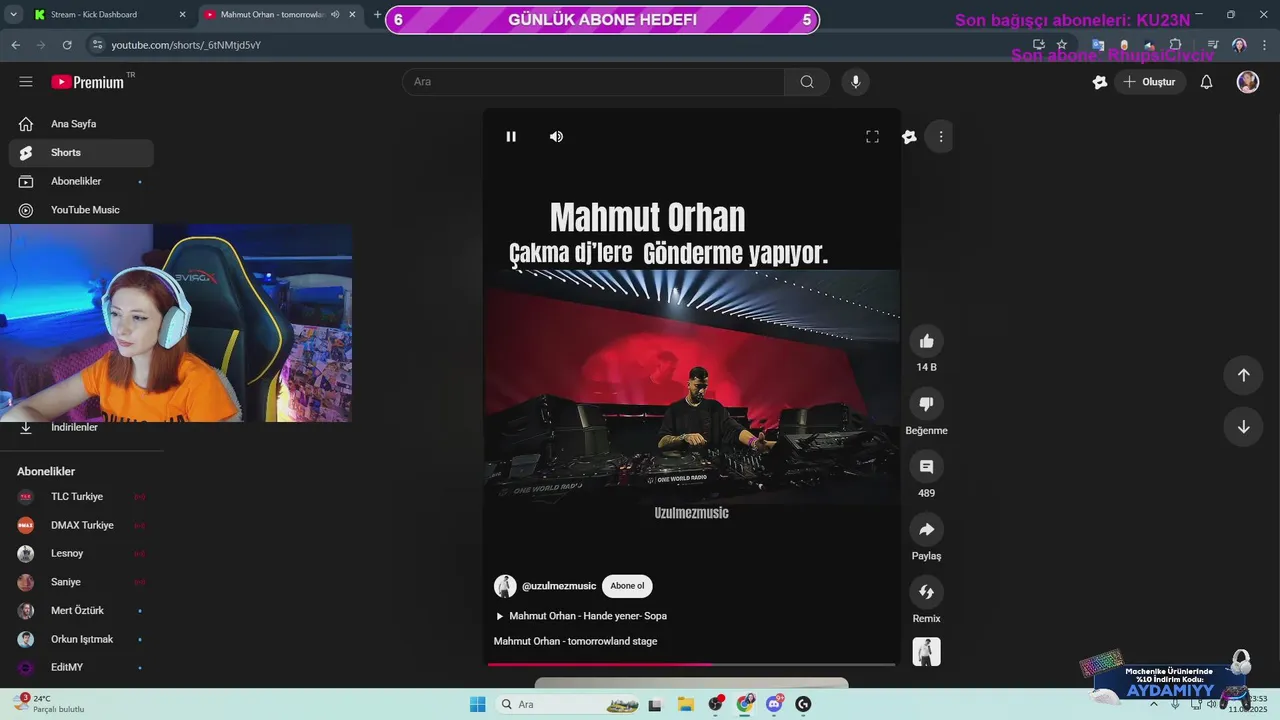The height and width of the screenshot is (720, 1280).
Task: Open Chrome media control button
Action: point(1213,45)
